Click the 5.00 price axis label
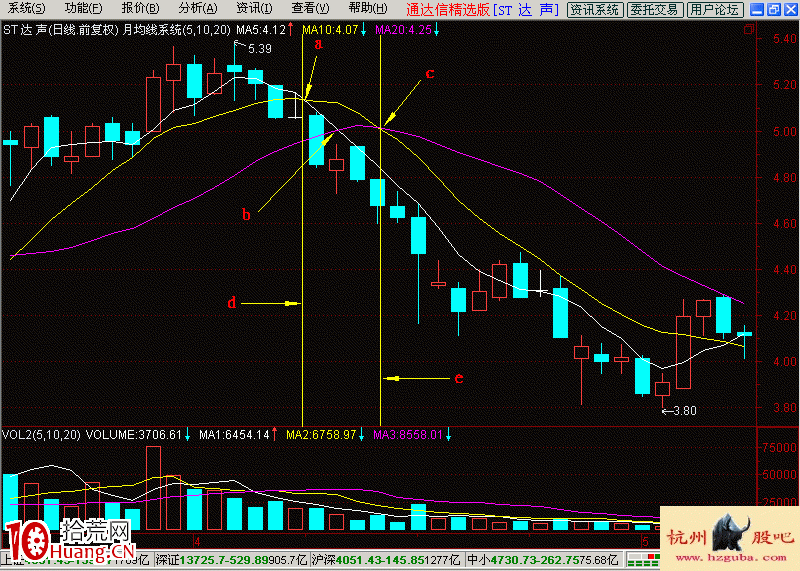This screenshot has width=800, height=571. [x=785, y=132]
